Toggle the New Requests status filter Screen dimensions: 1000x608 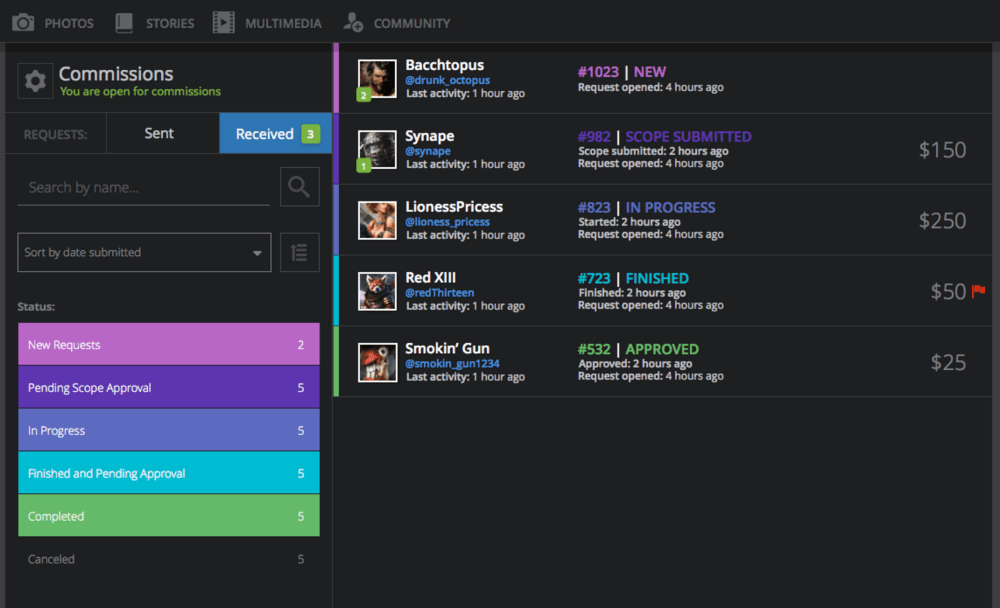click(x=168, y=343)
